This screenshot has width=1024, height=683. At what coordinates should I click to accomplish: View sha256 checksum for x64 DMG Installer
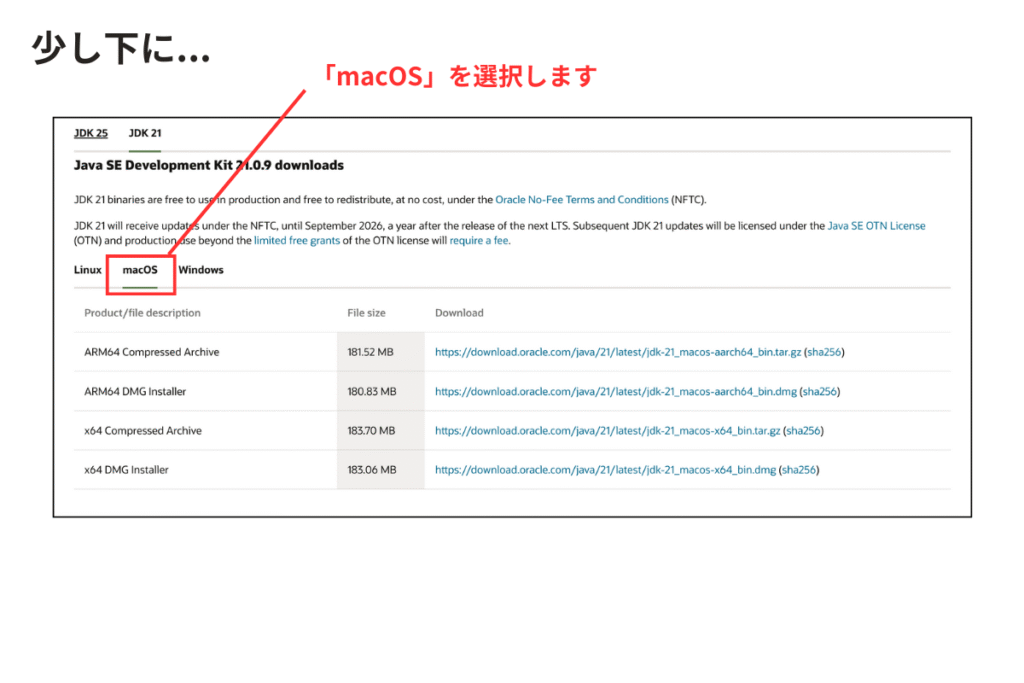coord(798,470)
